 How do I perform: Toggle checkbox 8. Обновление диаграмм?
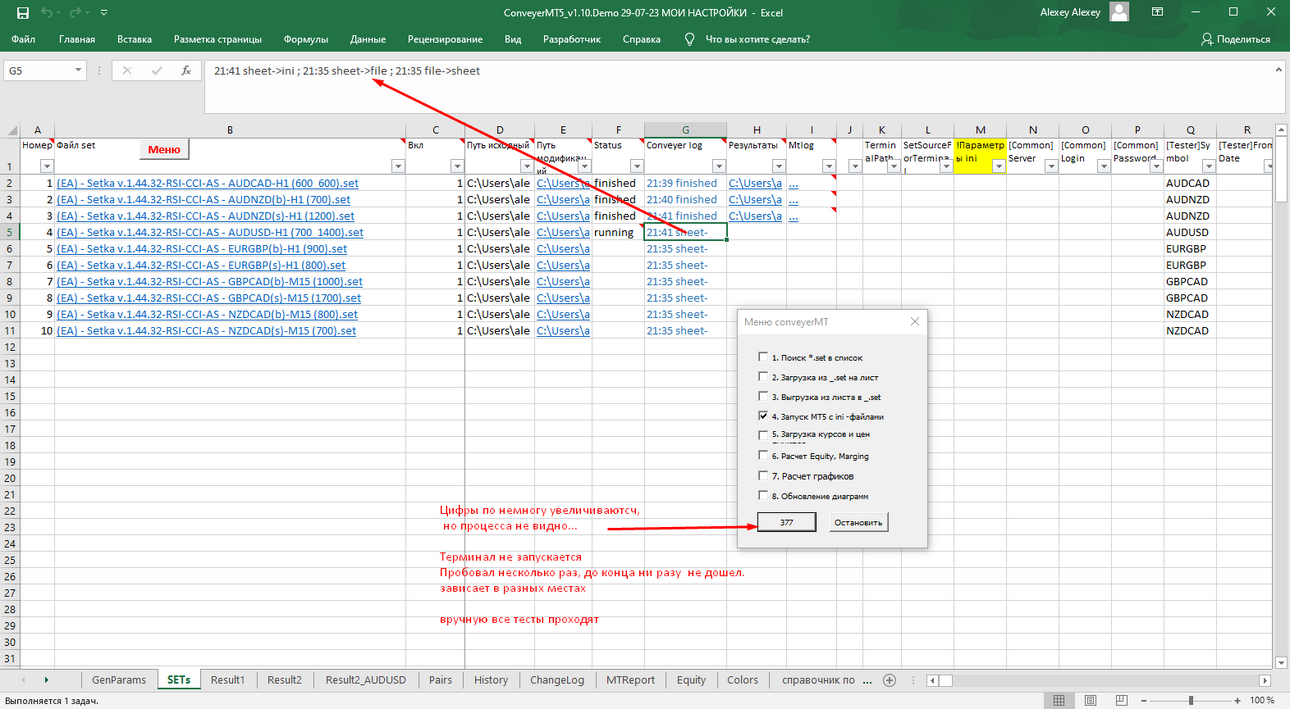[x=763, y=496]
